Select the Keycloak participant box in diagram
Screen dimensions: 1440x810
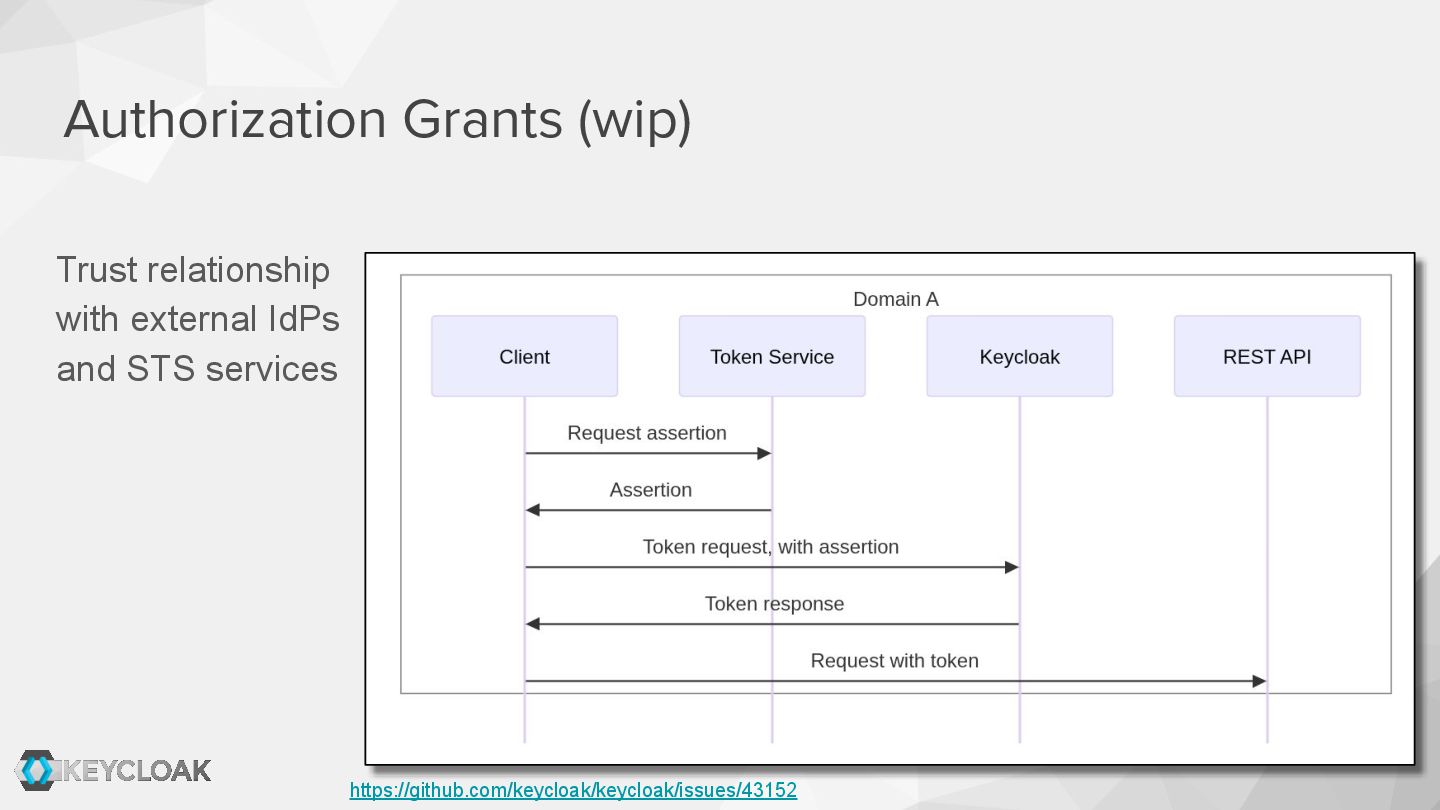click(1019, 356)
